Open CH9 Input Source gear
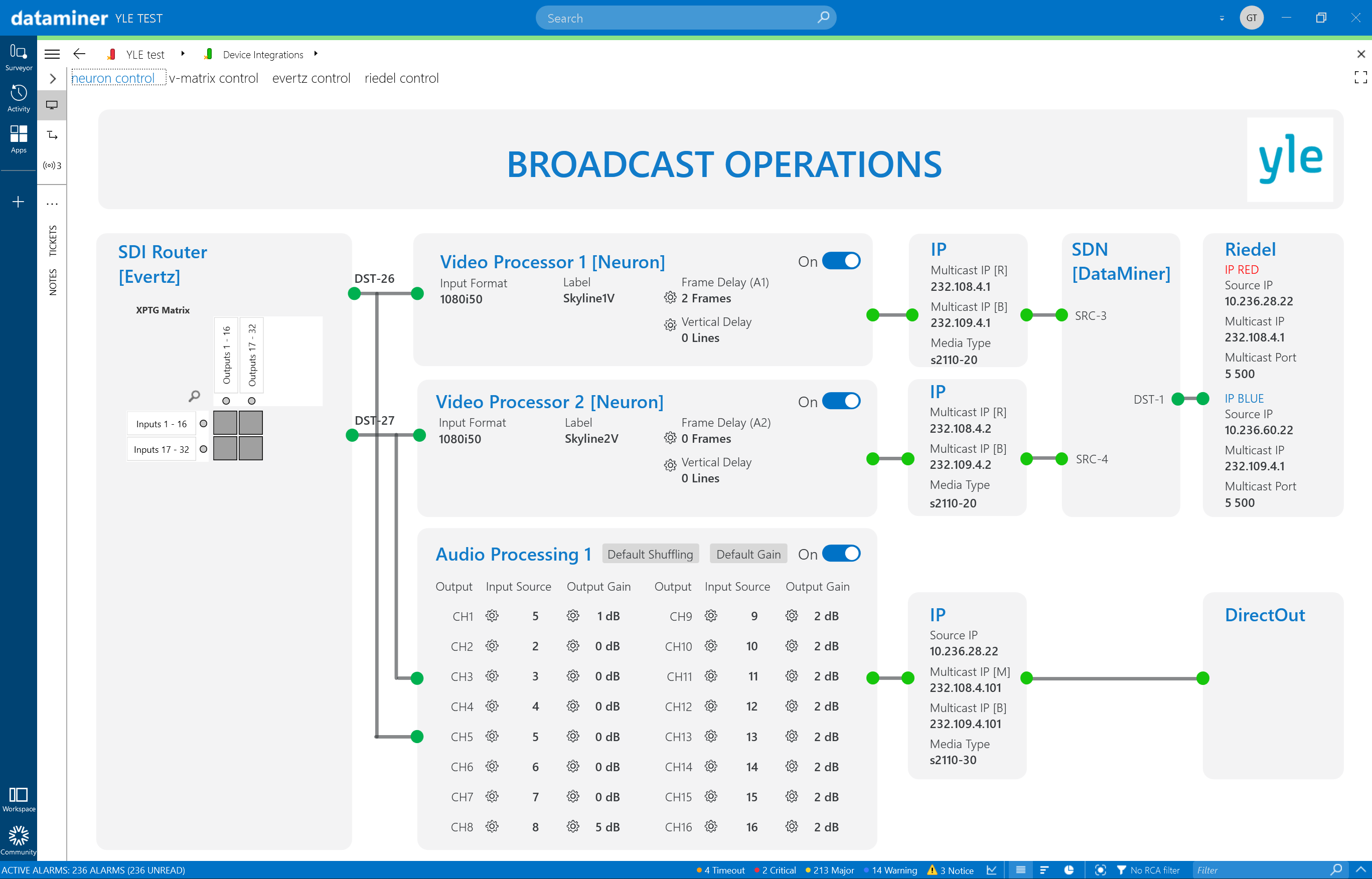 click(711, 615)
